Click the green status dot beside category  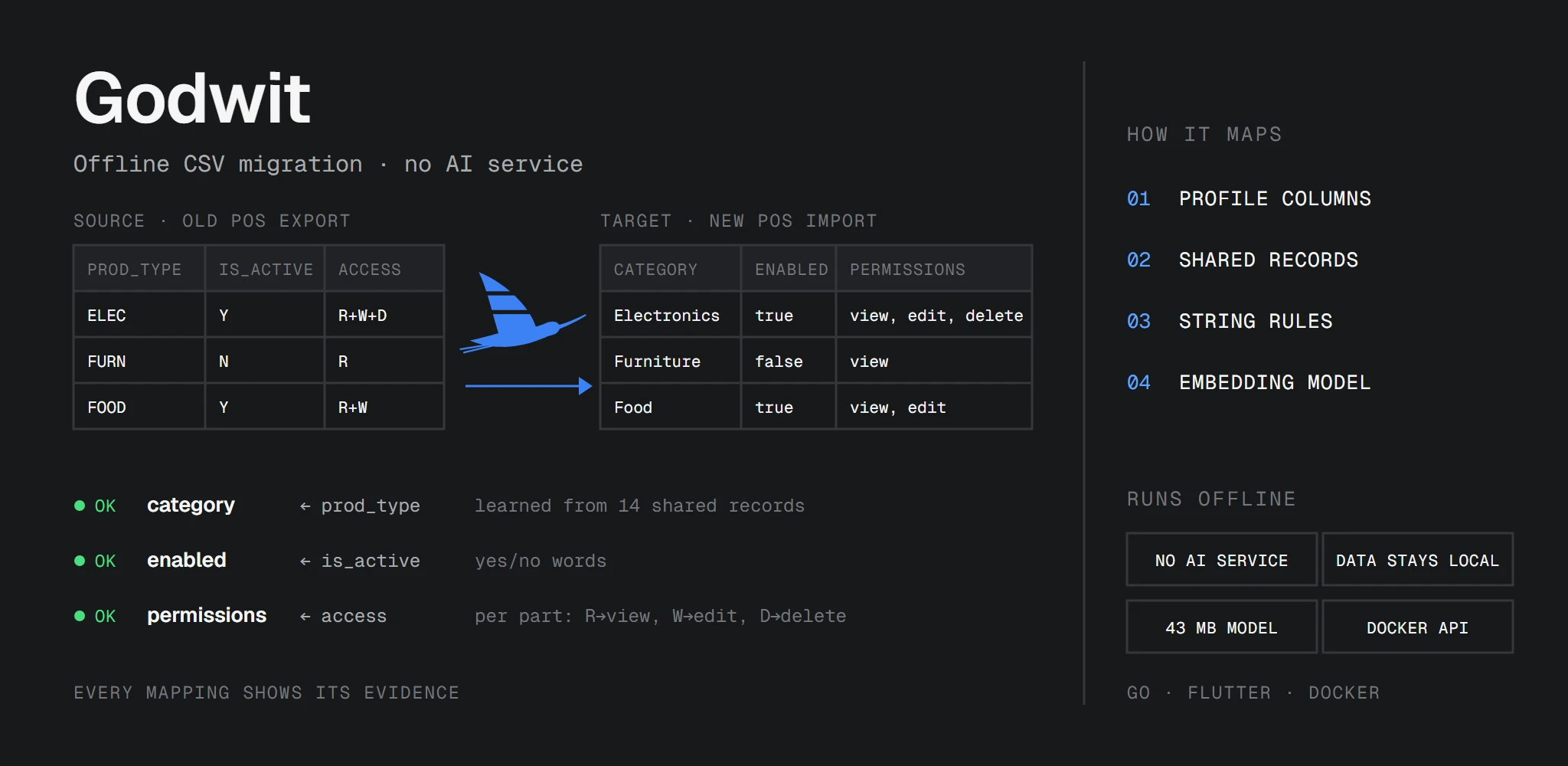click(x=80, y=506)
